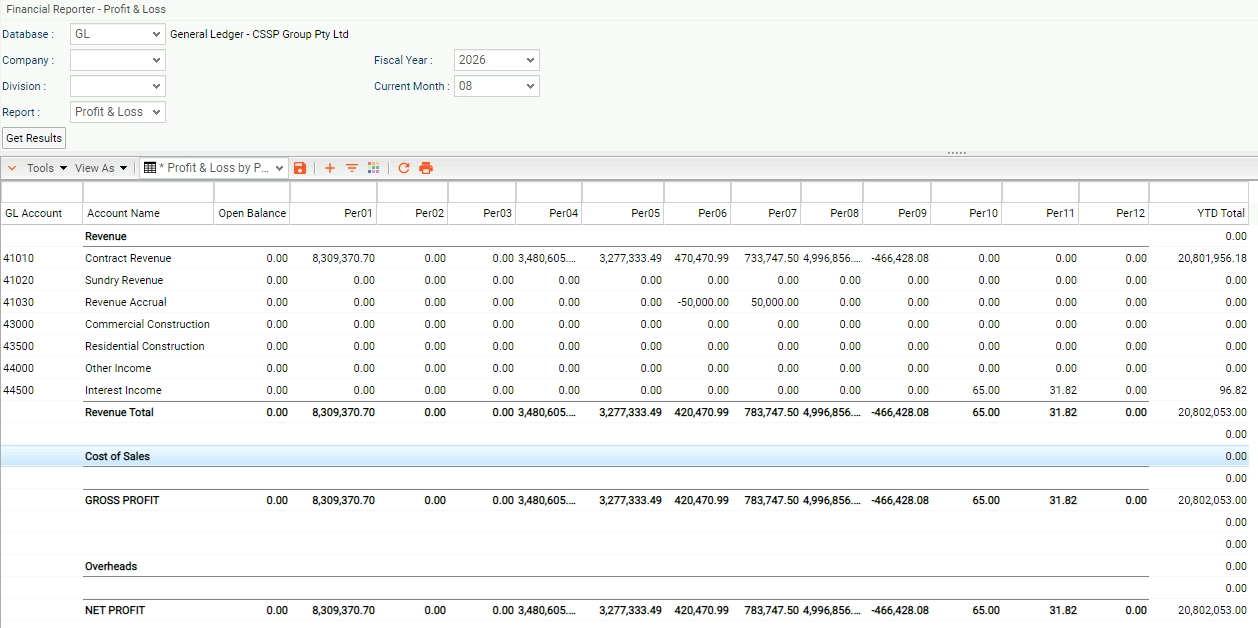Click the Account Name column header
This screenshot has width=1258, height=628.
148,213
